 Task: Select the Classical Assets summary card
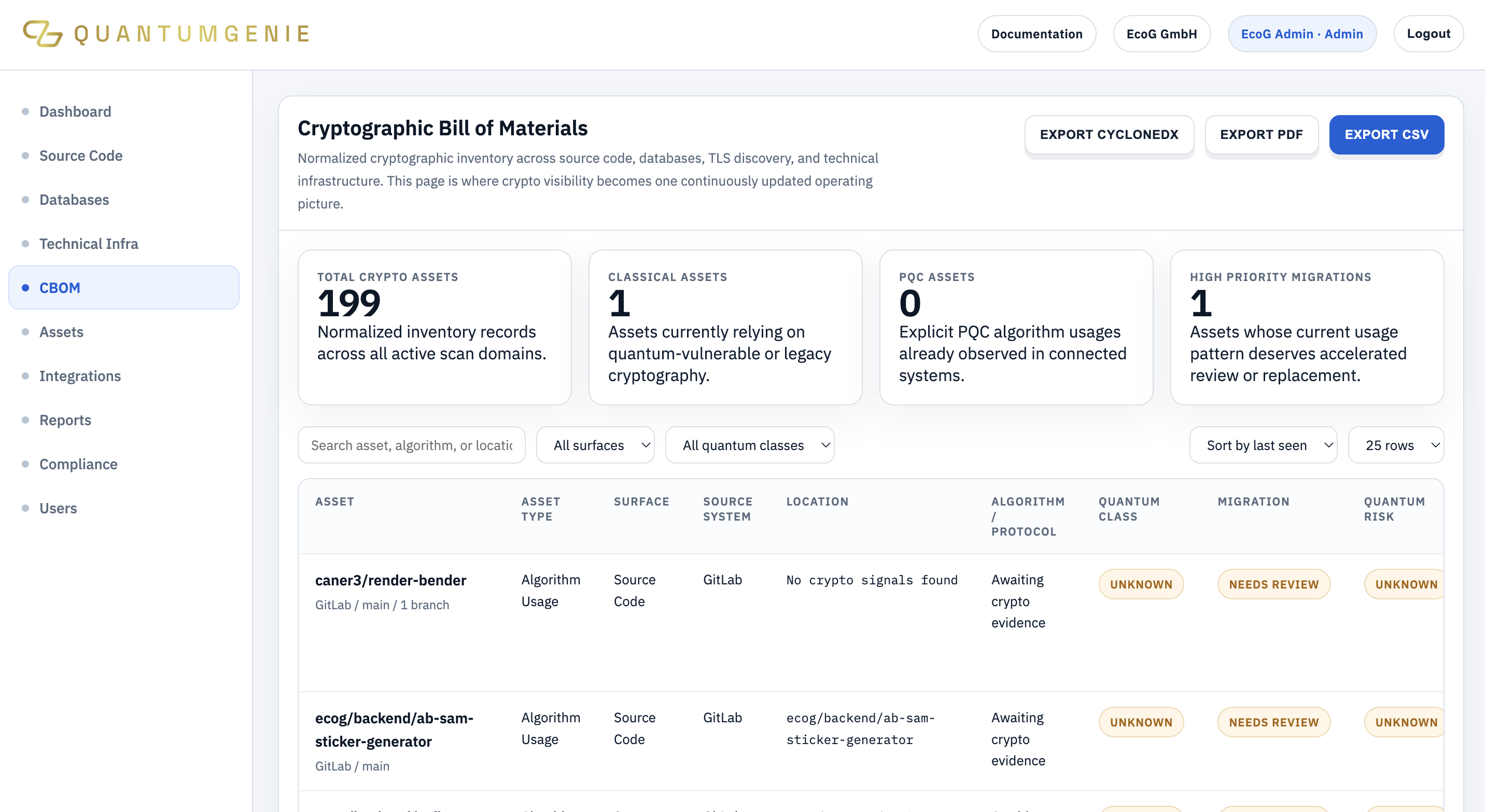click(x=725, y=327)
